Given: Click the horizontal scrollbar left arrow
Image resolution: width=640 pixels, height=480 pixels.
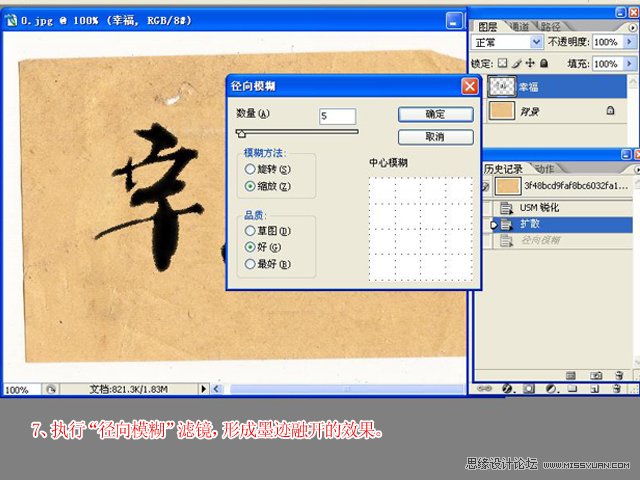Looking at the screenshot, I should 217,389.
